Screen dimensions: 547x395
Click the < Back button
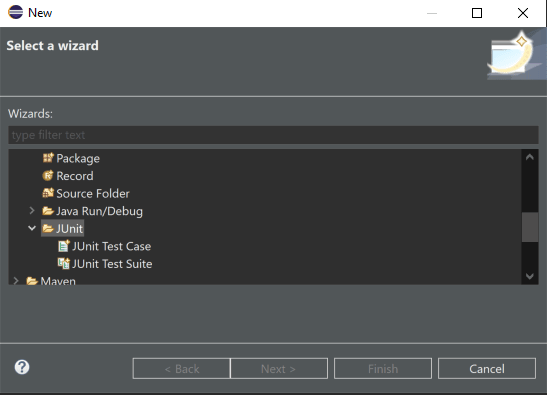[x=181, y=368]
